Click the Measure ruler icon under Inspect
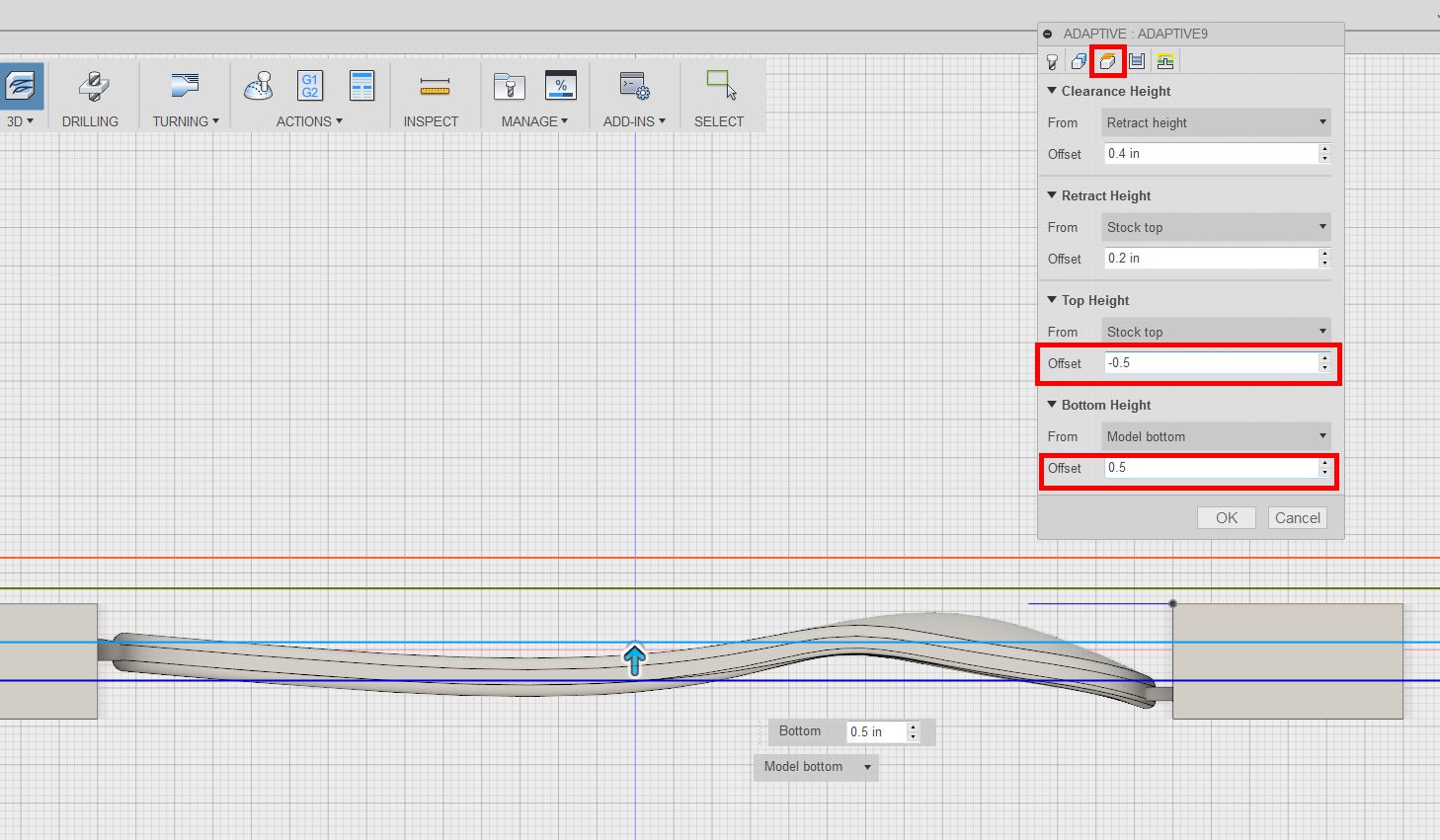This screenshot has width=1440, height=840. [x=435, y=87]
